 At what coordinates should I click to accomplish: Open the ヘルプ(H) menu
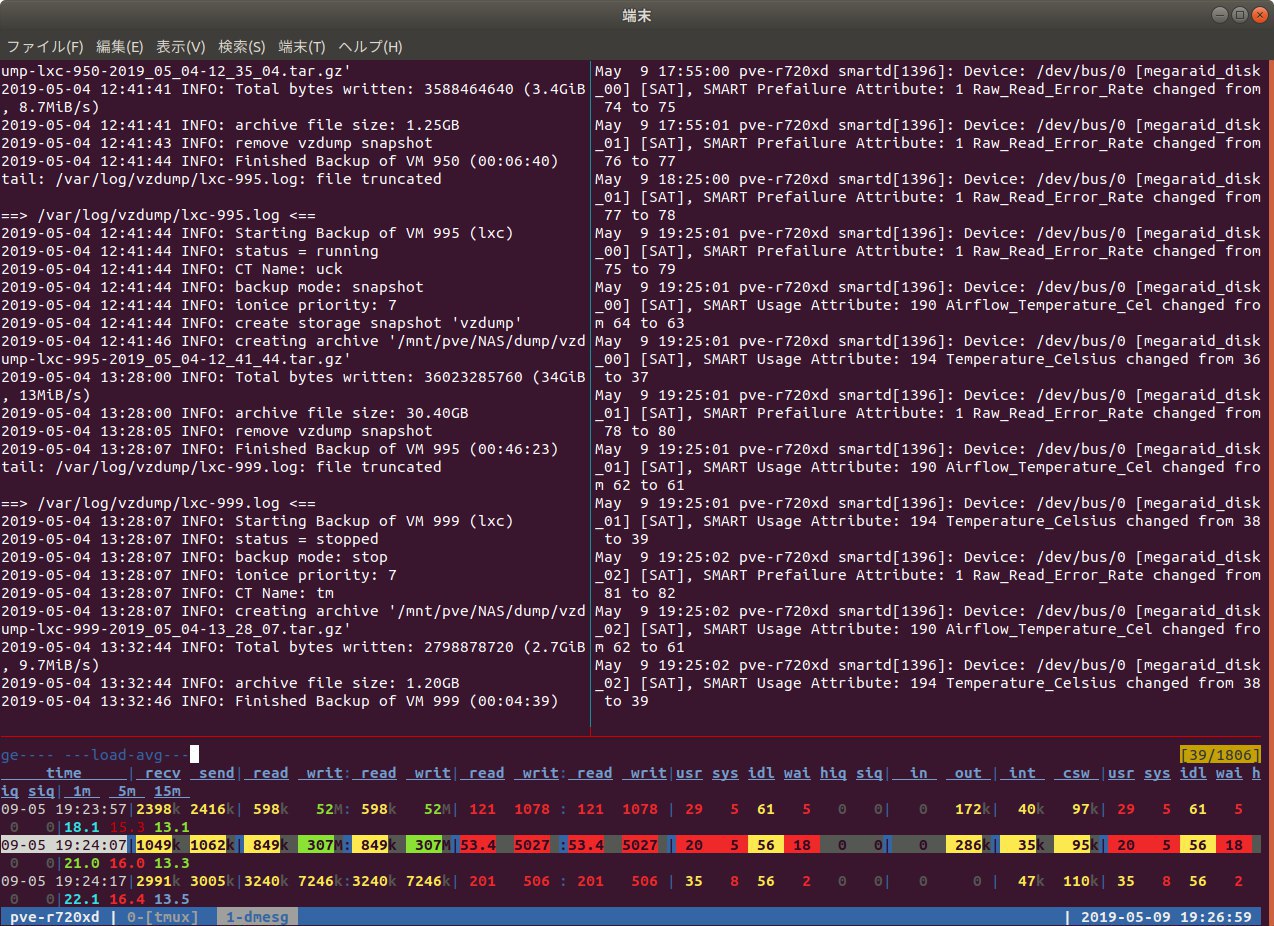tap(370, 47)
